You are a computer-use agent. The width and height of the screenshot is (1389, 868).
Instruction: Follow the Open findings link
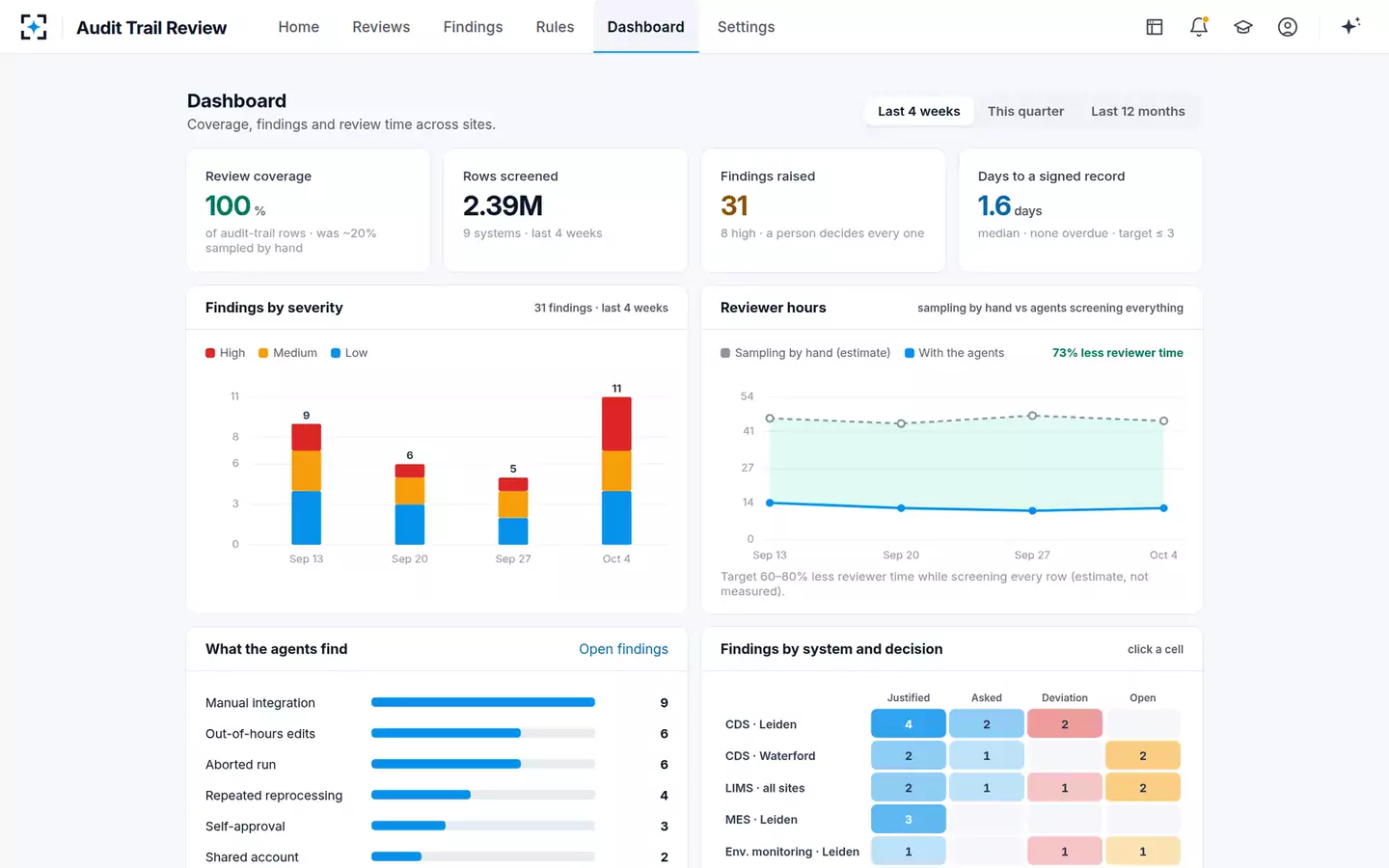[x=623, y=649]
